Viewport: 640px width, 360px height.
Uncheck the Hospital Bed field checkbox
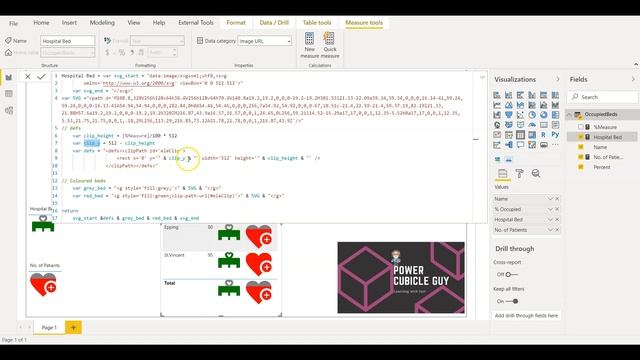(x=581, y=137)
